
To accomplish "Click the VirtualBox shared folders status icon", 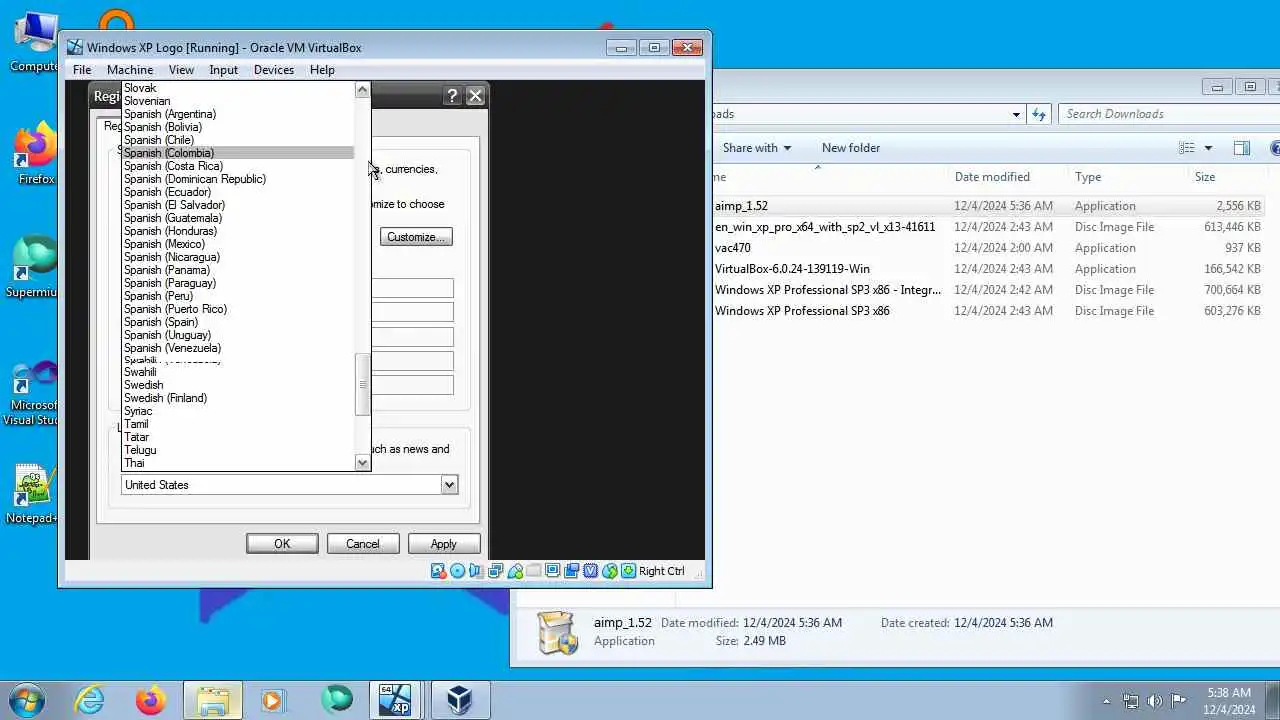I will coord(534,571).
